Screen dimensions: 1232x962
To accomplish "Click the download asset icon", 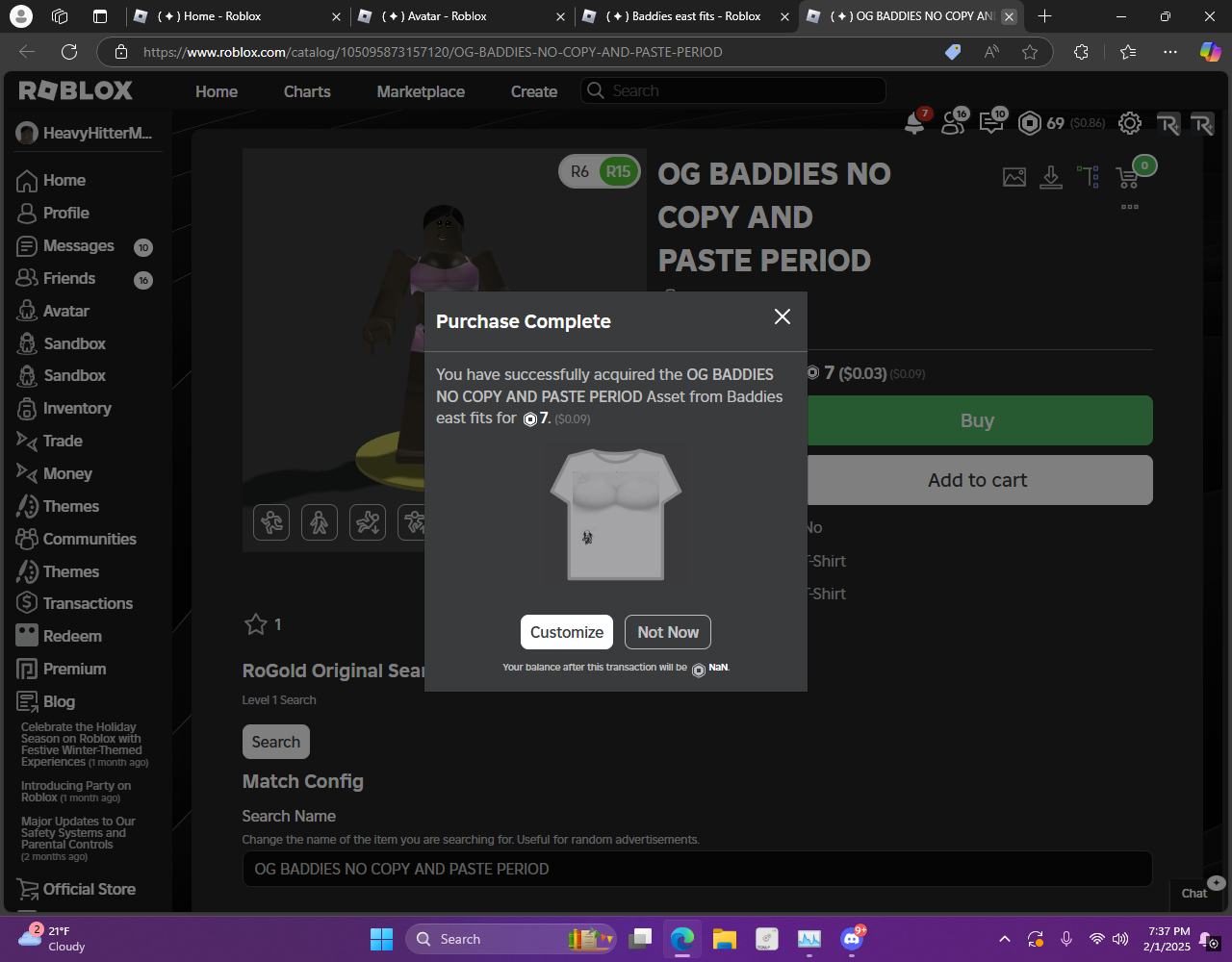I will (x=1051, y=177).
